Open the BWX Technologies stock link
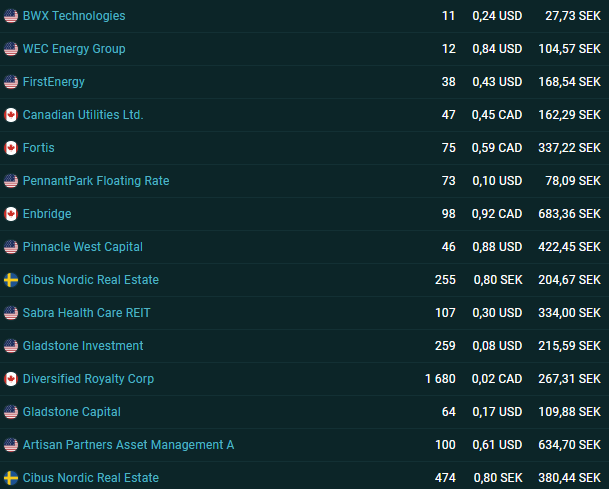This screenshot has width=609, height=489. point(74,16)
